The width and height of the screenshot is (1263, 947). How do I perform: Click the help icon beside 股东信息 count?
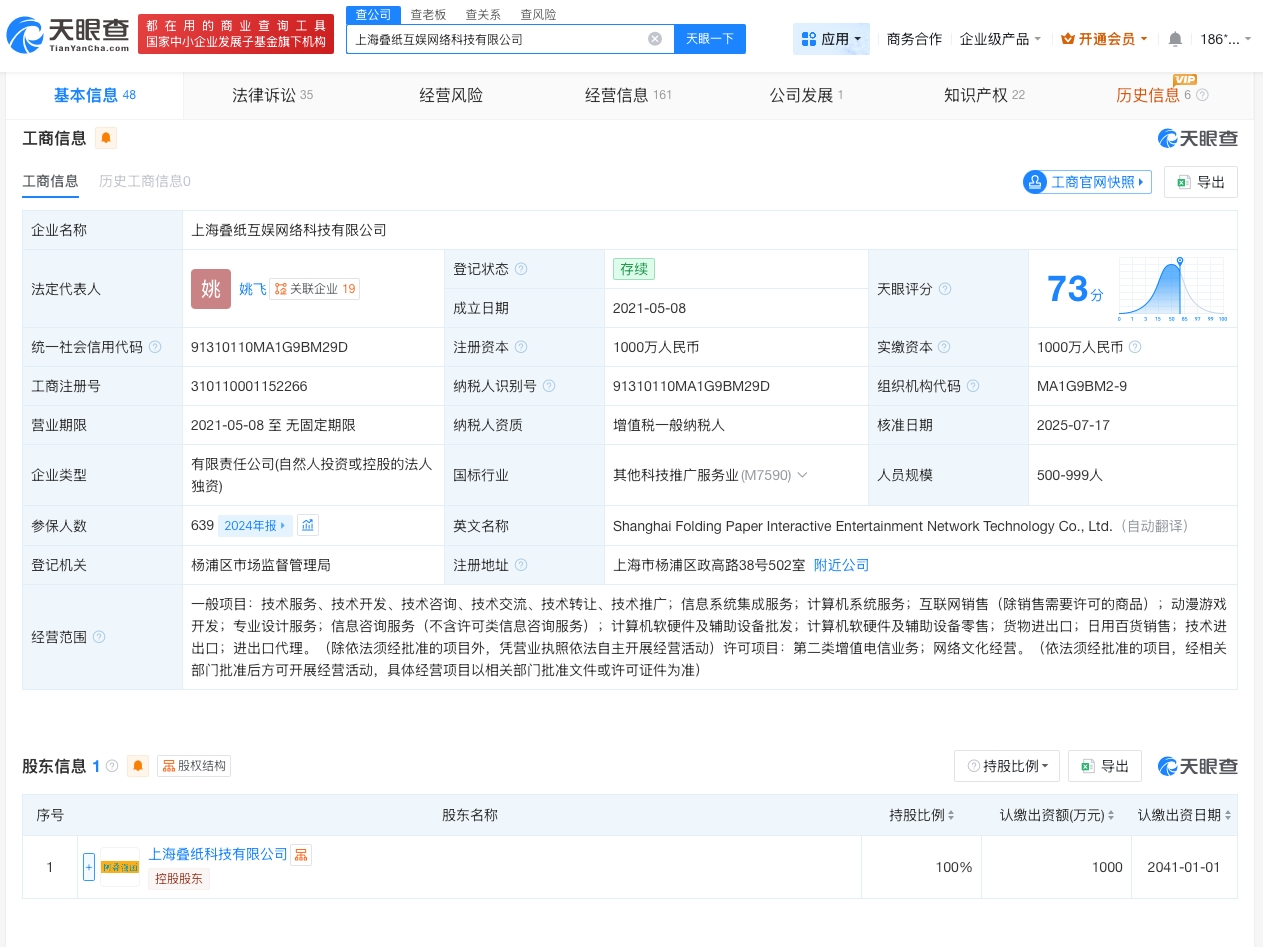(112, 766)
